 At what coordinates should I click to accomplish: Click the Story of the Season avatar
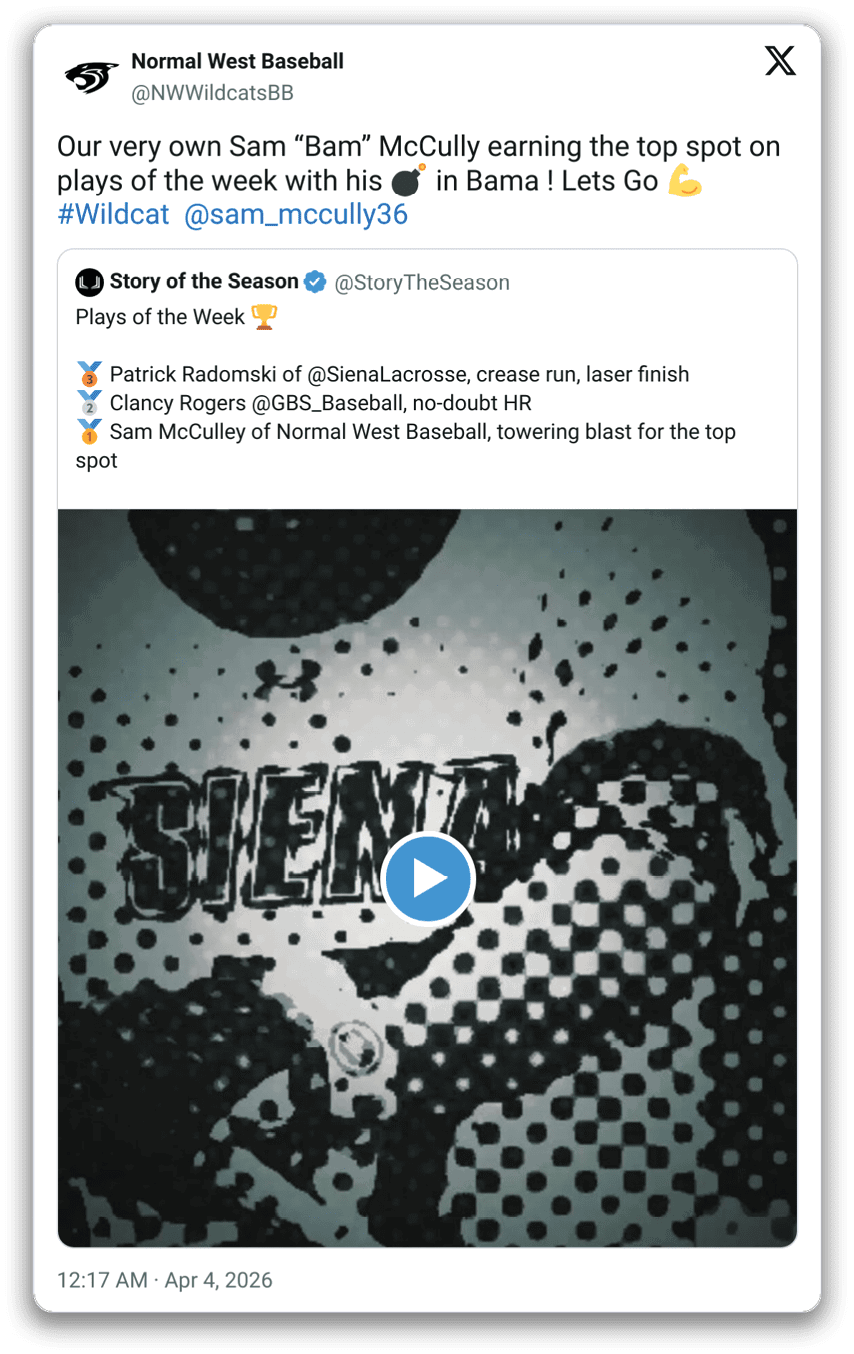[x=89, y=283]
